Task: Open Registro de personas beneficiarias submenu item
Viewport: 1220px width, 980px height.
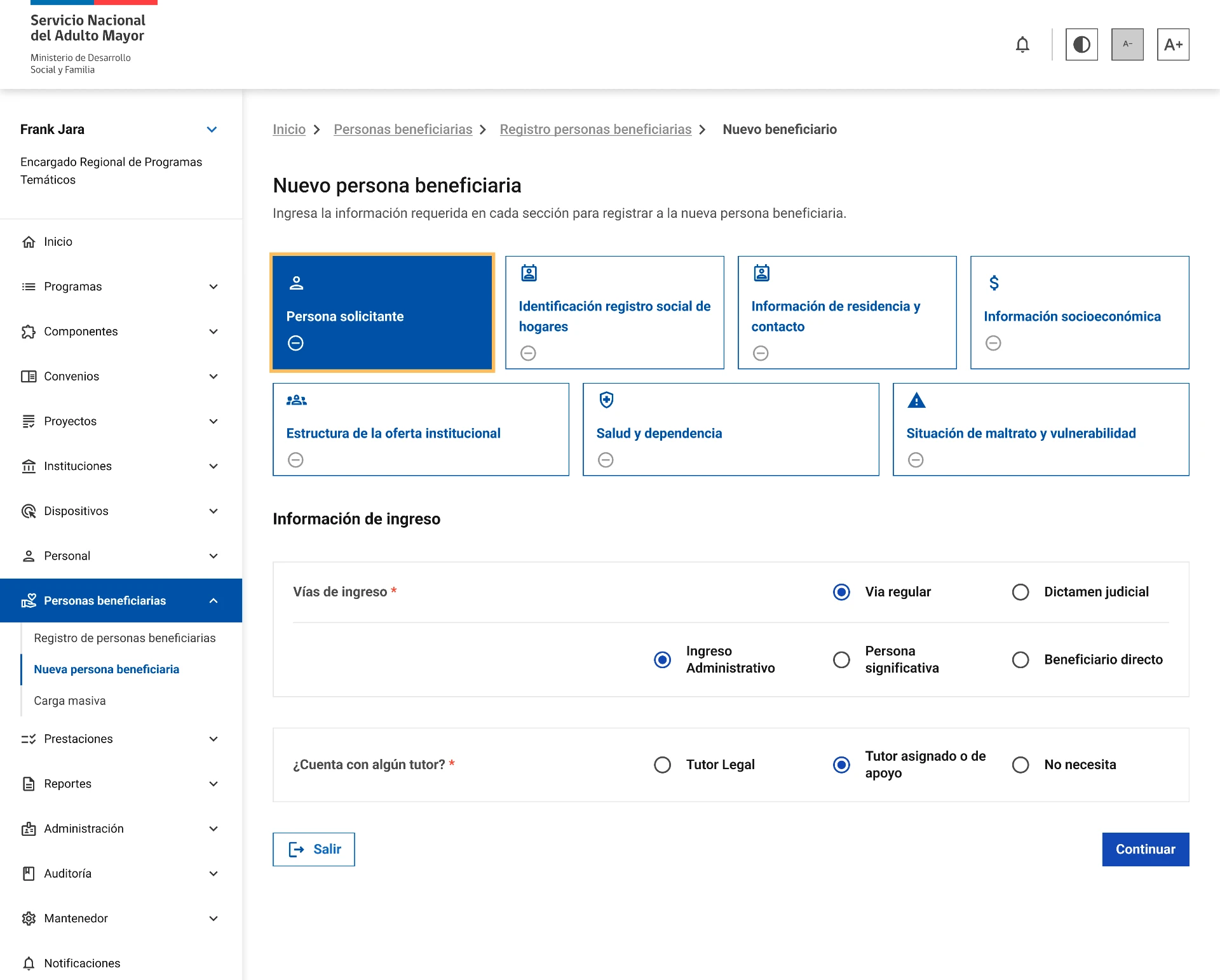Action: pyautogui.click(x=125, y=638)
